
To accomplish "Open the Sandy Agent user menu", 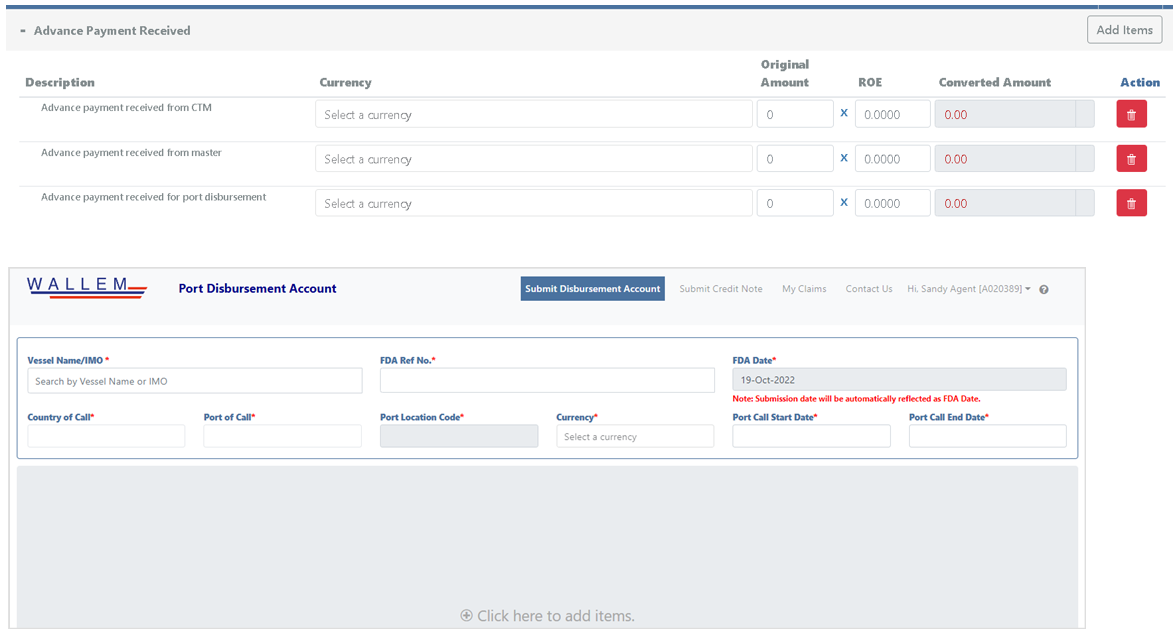I will [x=968, y=289].
